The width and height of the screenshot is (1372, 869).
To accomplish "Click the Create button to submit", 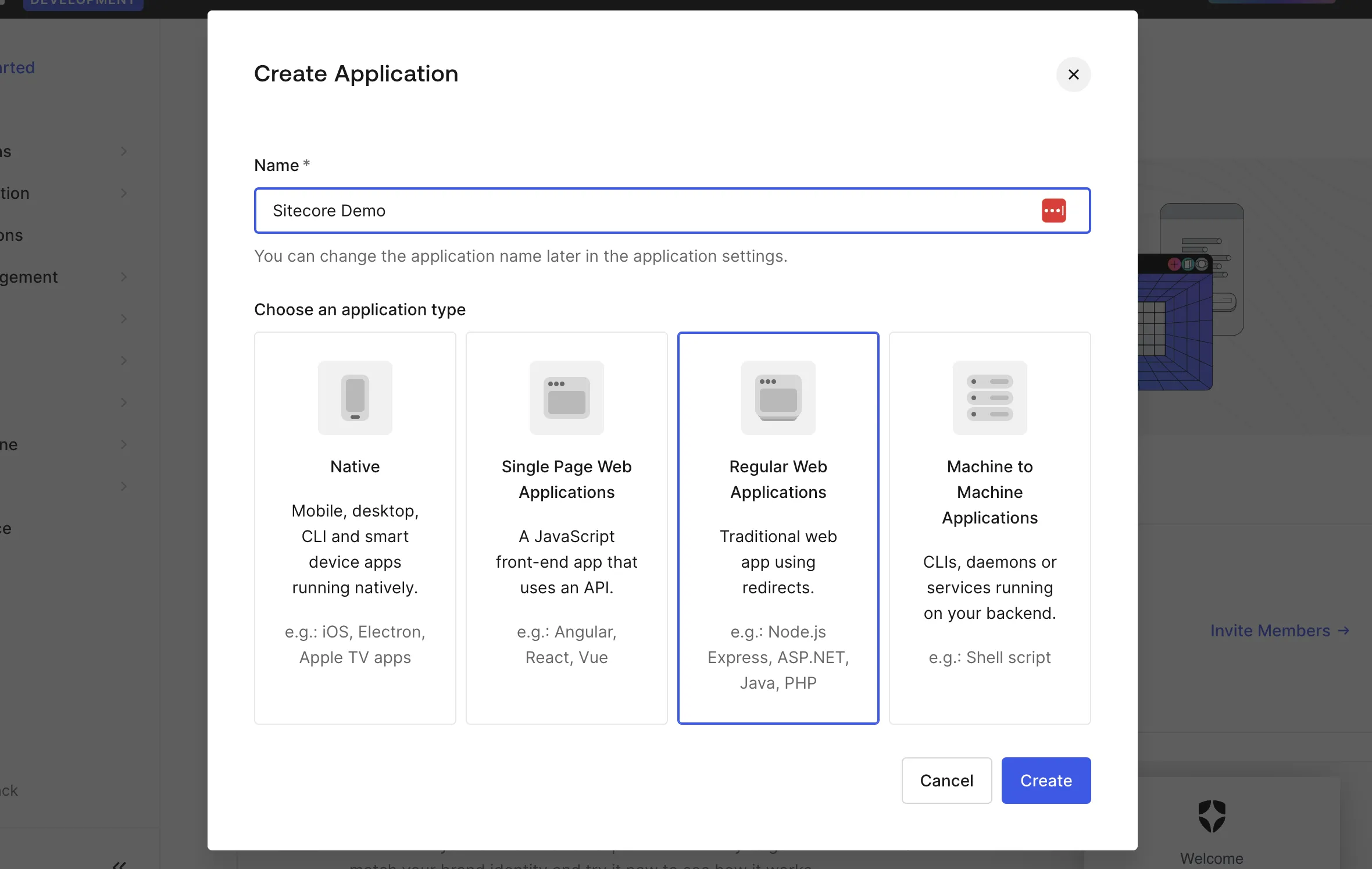I will (x=1045, y=780).
